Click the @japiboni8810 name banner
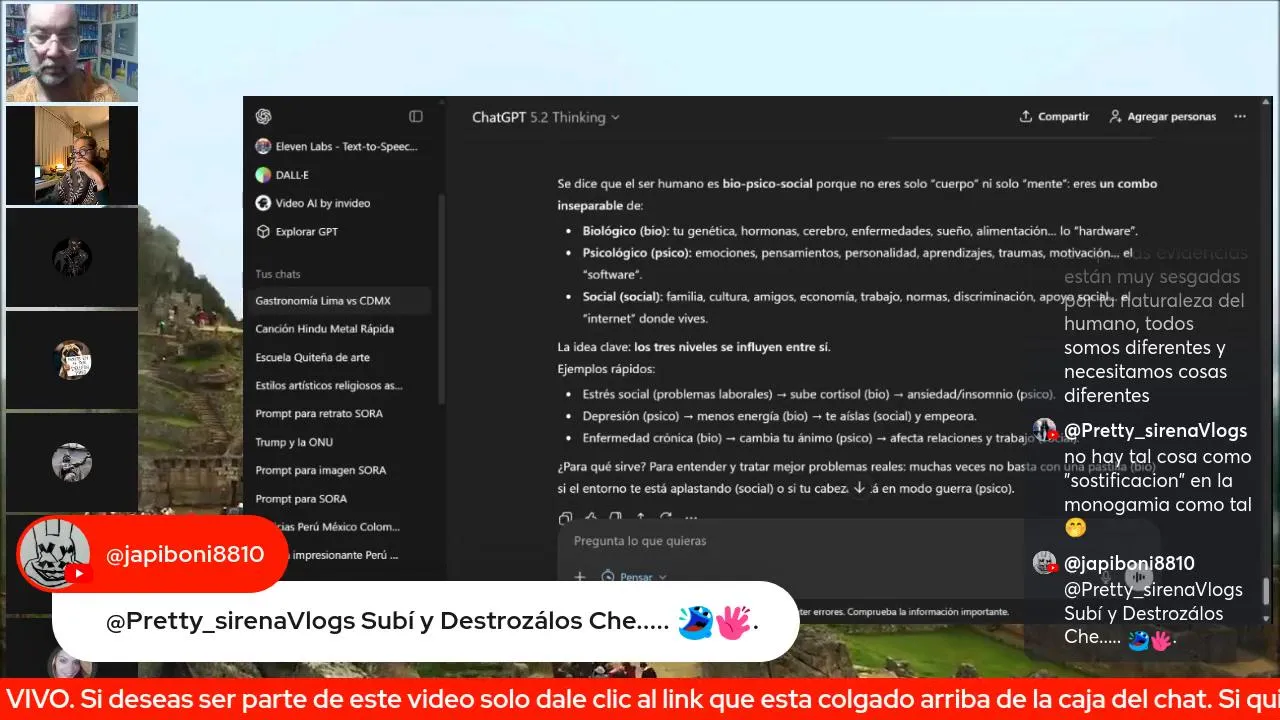This screenshot has height=720, width=1280. tap(152, 554)
